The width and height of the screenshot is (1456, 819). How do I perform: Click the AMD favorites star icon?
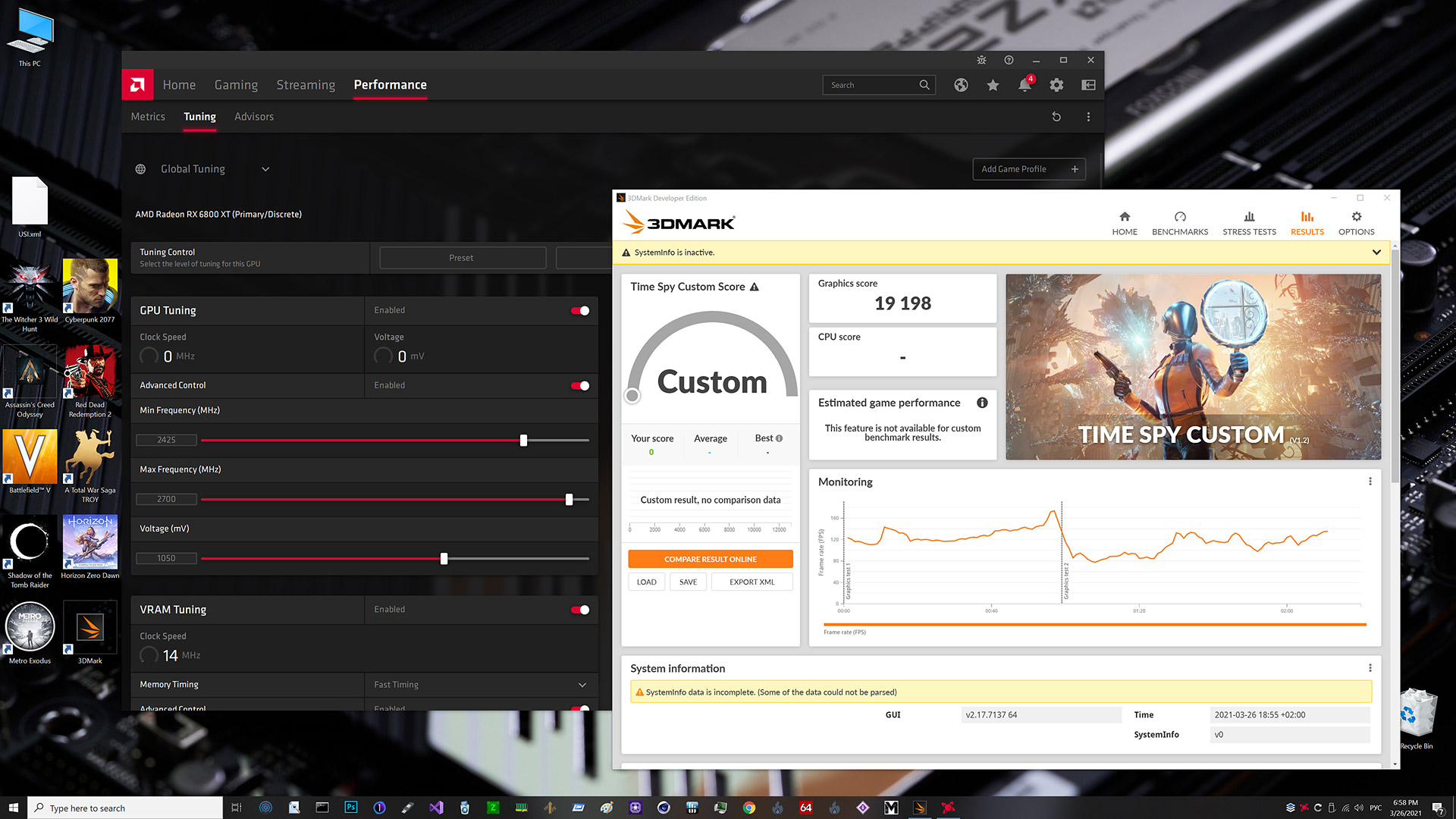(x=993, y=85)
